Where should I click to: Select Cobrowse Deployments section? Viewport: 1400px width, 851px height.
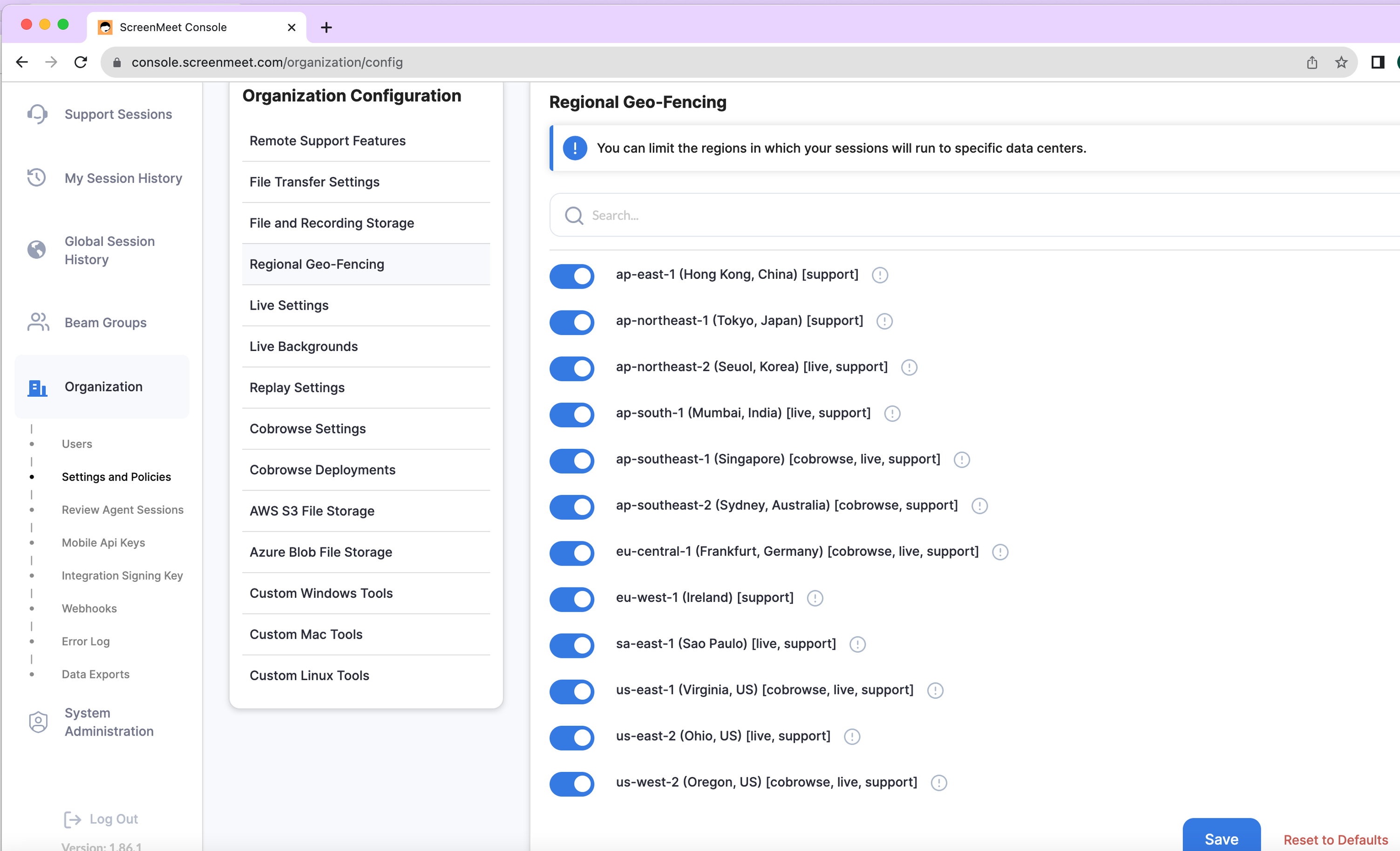point(366,470)
